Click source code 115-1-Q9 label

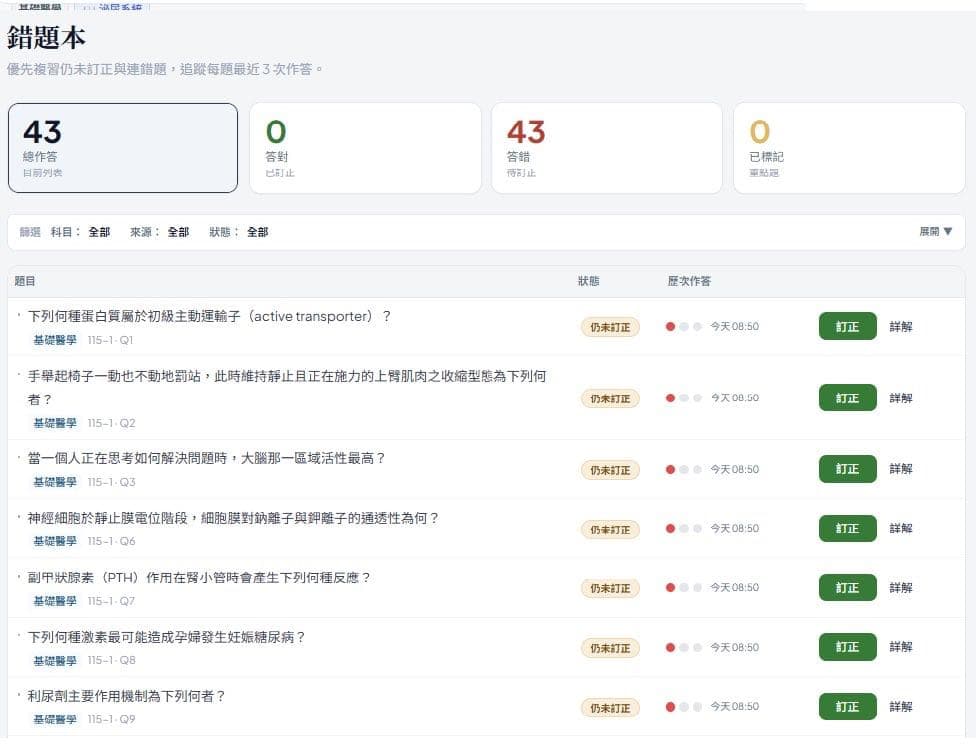coord(112,720)
